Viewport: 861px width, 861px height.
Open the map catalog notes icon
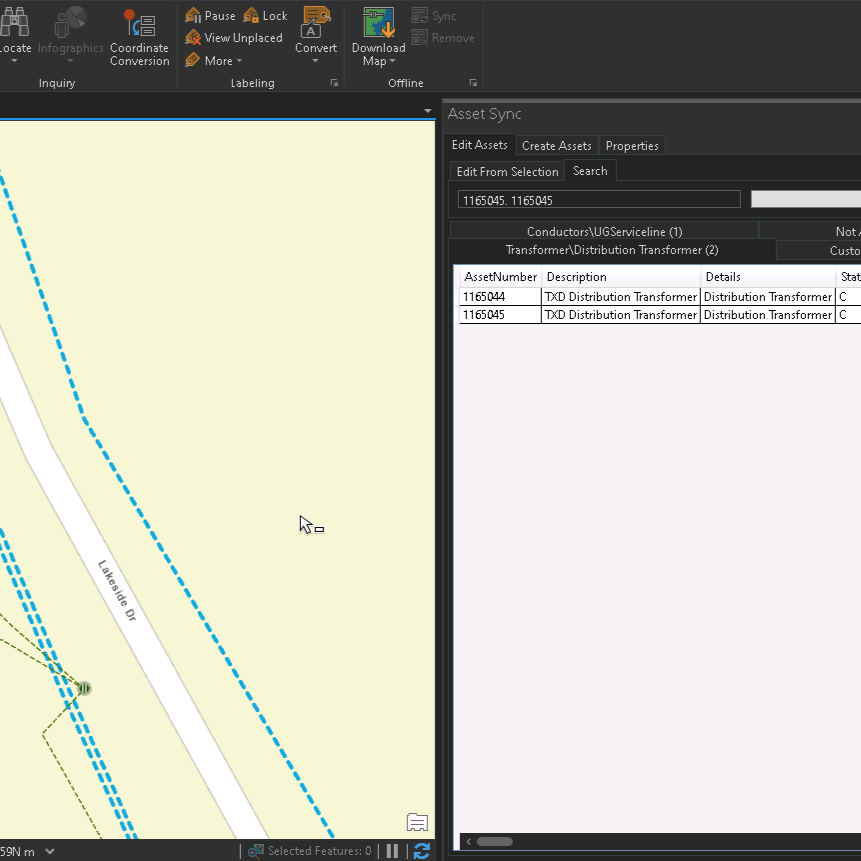point(417,822)
